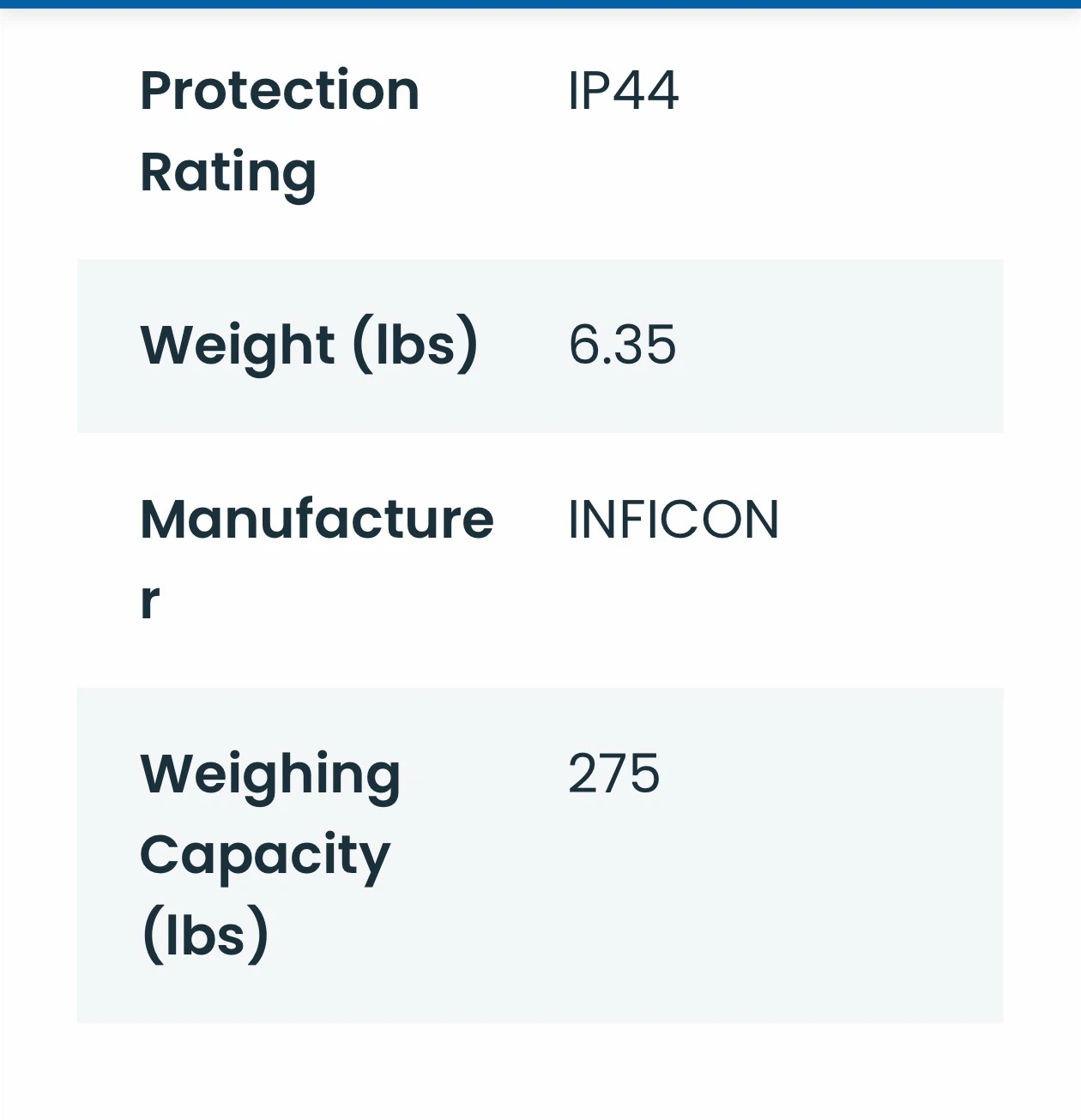This screenshot has height=1120, width=1081.
Task: Click the blue header bar at top
Action: [x=540, y=4]
